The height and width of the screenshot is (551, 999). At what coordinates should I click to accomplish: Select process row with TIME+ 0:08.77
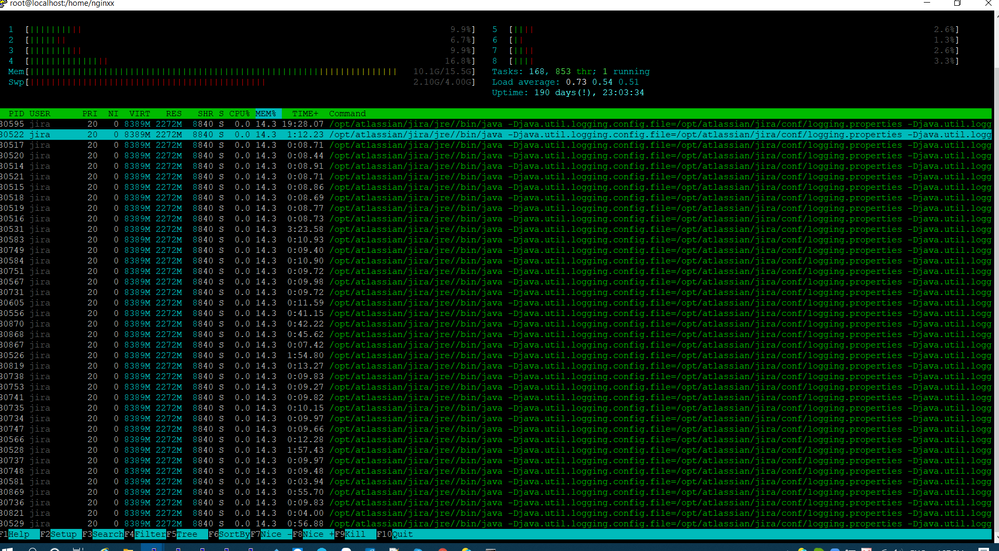(496, 208)
